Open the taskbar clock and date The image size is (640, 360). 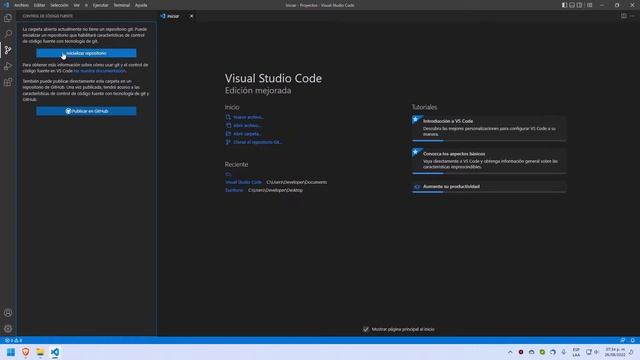click(x=615, y=352)
